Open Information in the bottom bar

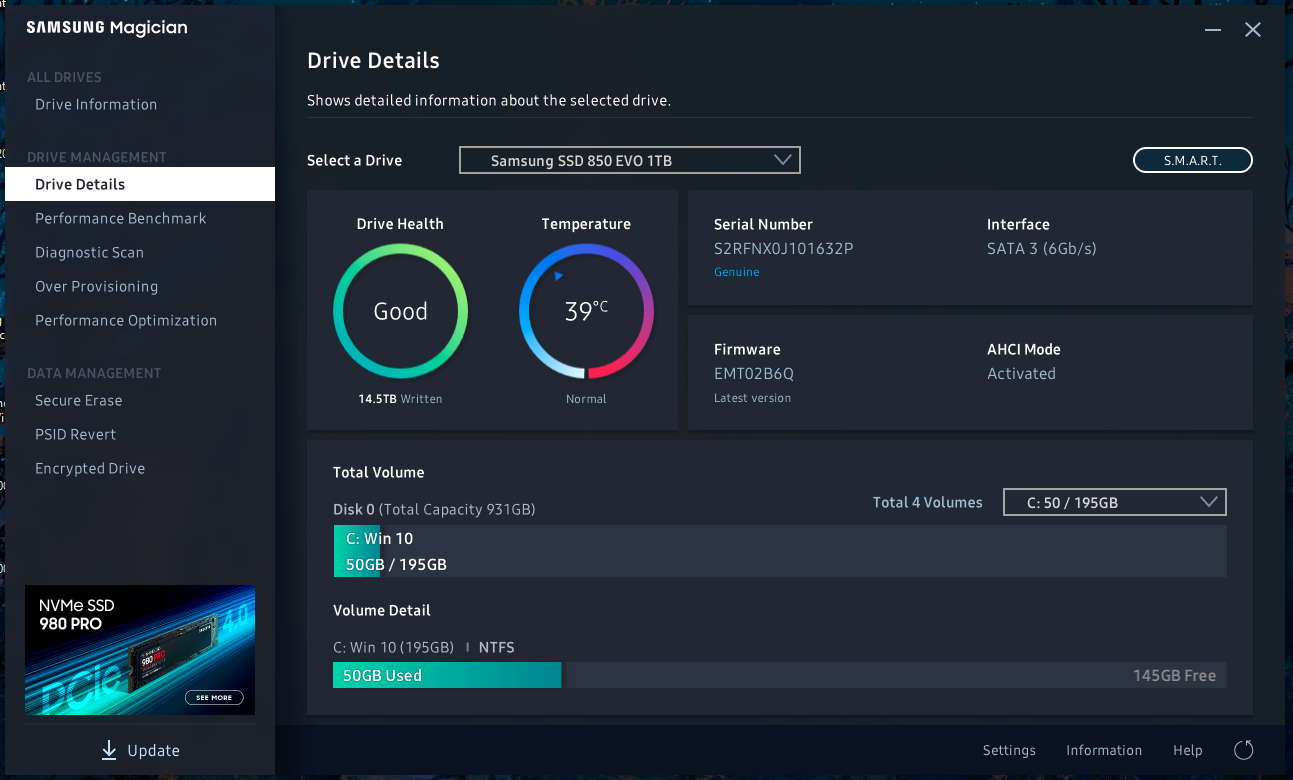(x=1104, y=750)
